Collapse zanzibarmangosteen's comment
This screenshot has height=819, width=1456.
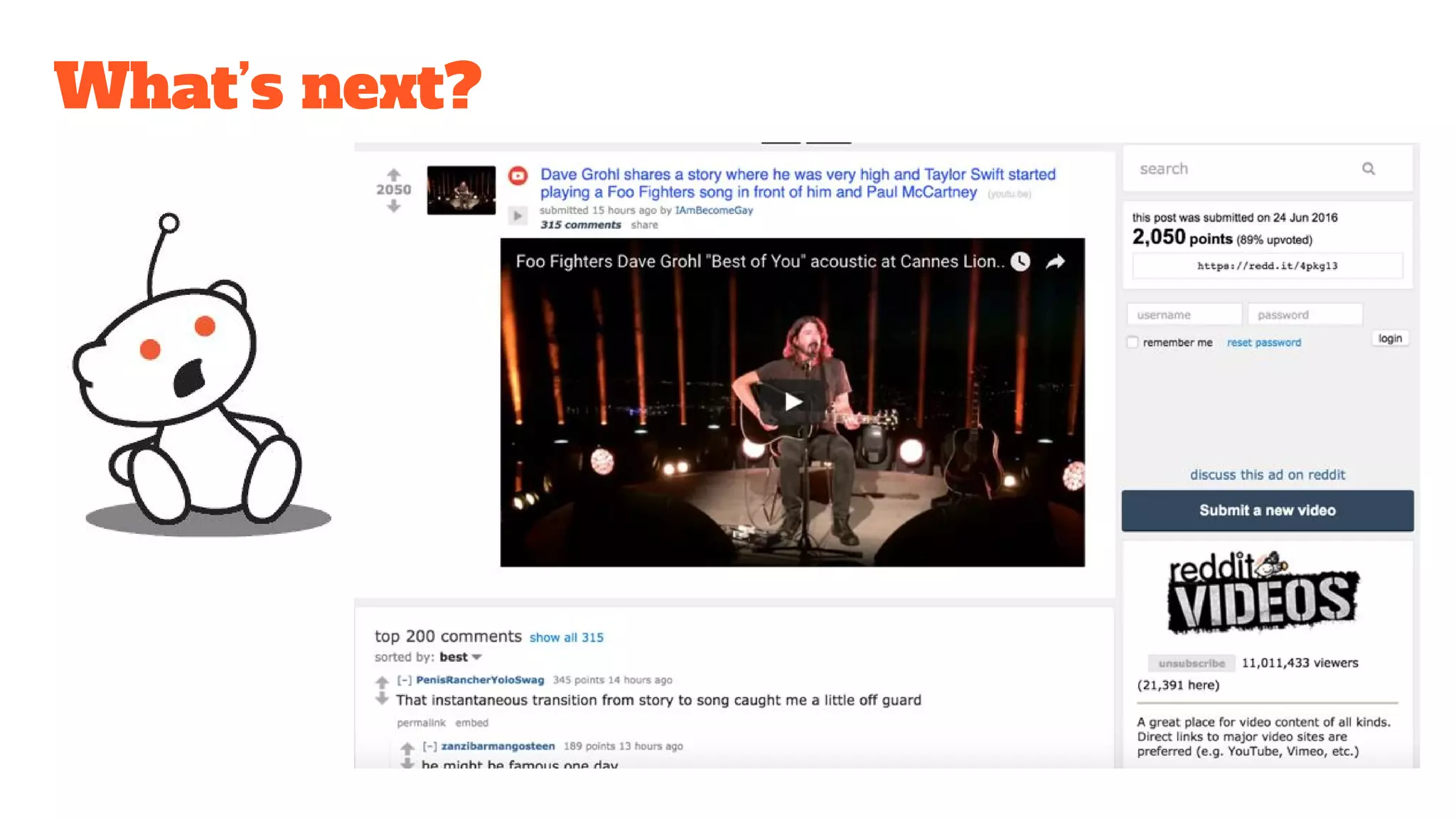click(430, 746)
